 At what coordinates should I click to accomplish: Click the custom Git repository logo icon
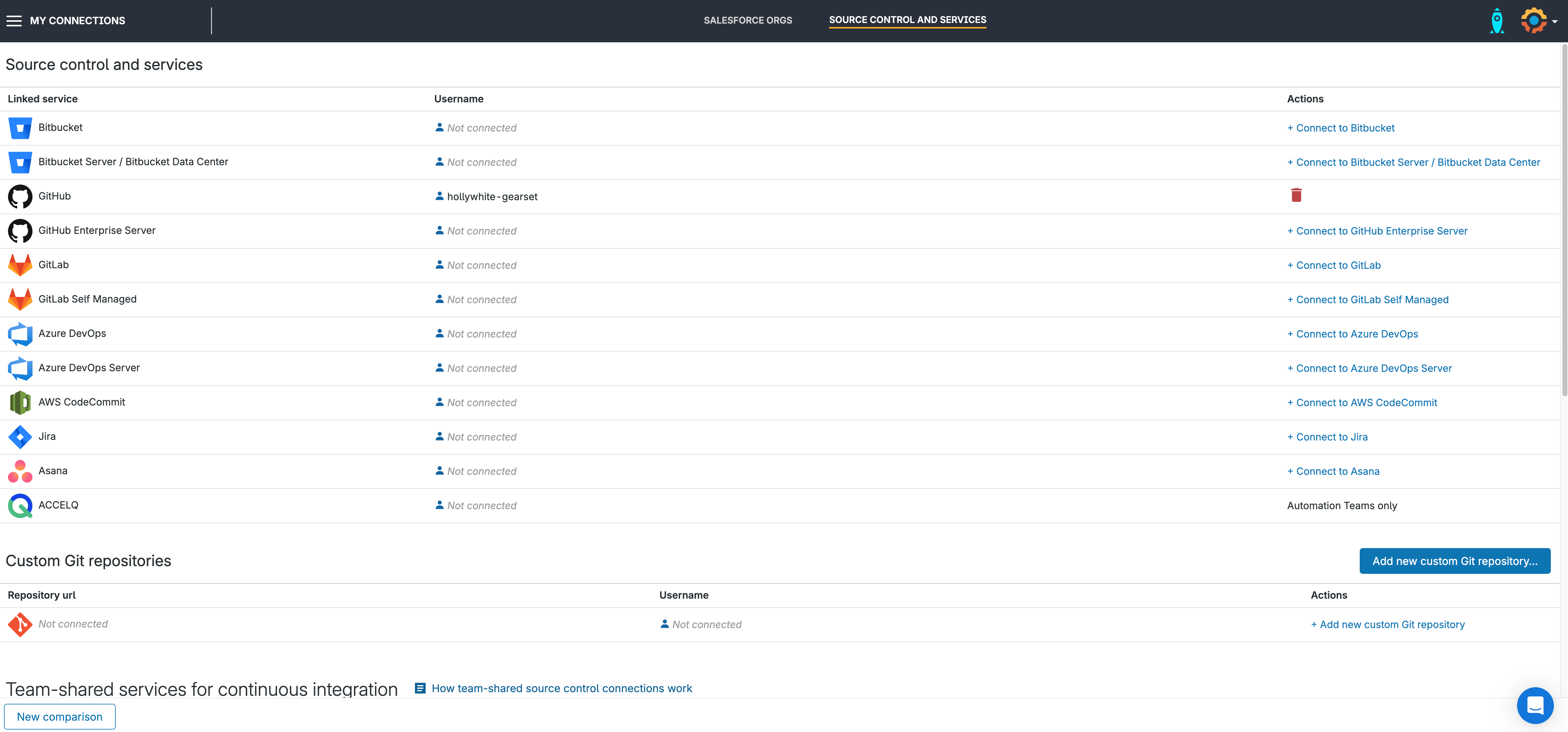pos(20,624)
